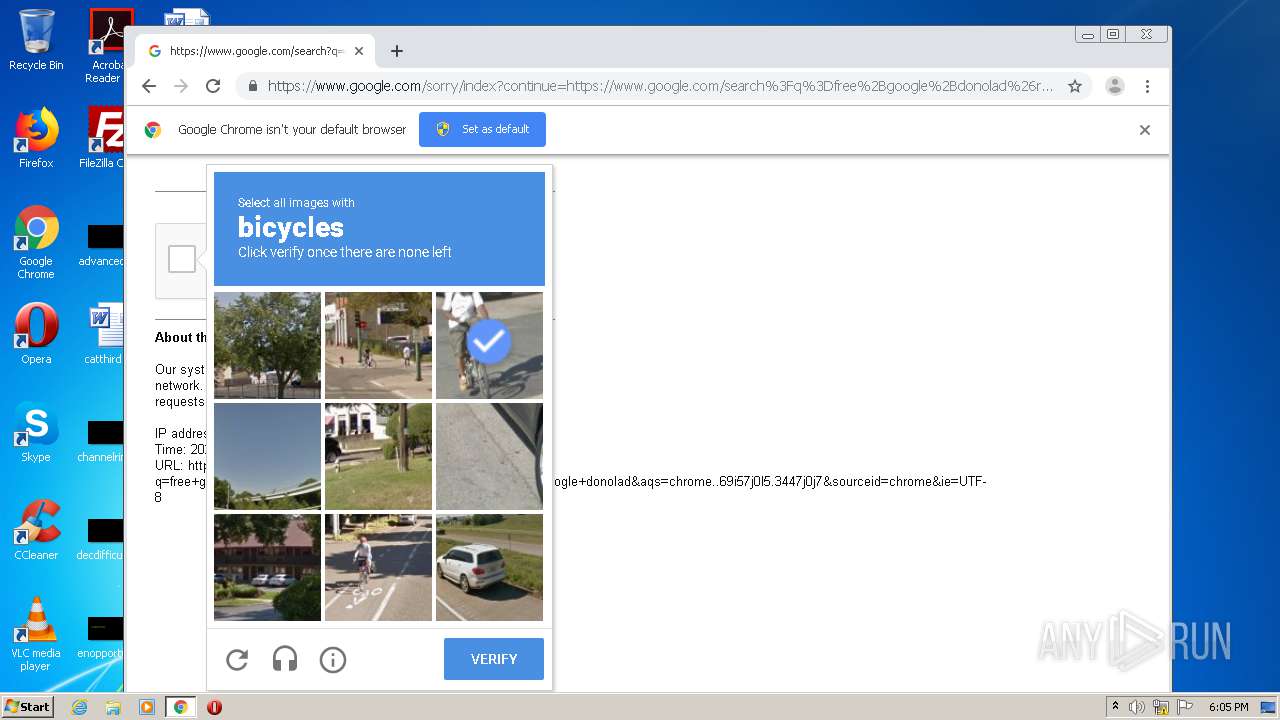View site info via the padlock icon
1280x720 pixels.
coord(253,86)
